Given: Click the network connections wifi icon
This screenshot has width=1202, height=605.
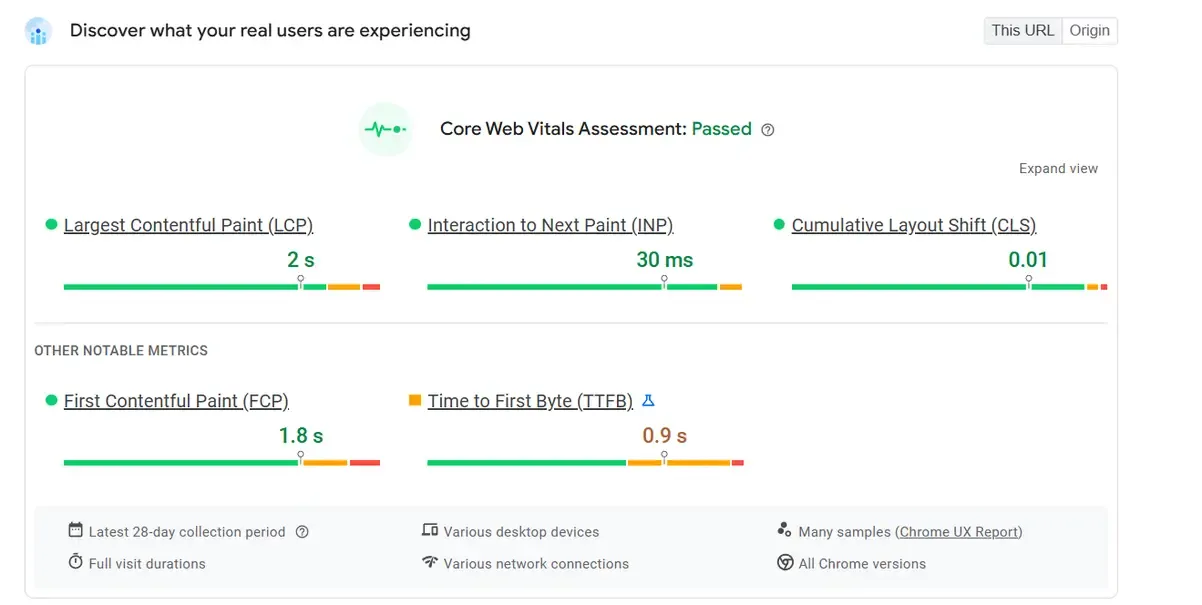Looking at the screenshot, I should [431, 563].
